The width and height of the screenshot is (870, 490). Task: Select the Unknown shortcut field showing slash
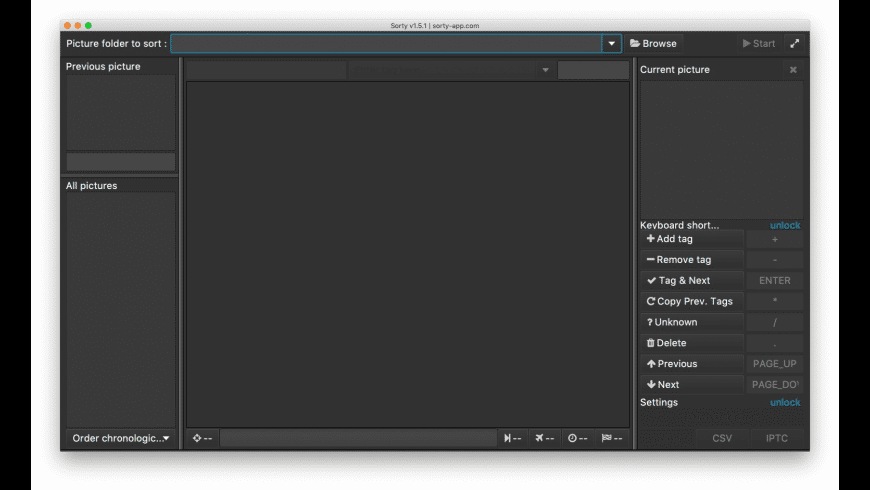pyautogui.click(x=775, y=322)
